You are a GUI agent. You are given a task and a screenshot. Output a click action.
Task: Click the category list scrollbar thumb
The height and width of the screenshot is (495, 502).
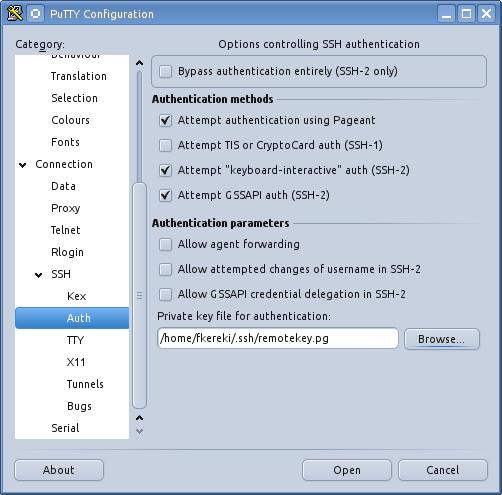click(139, 295)
